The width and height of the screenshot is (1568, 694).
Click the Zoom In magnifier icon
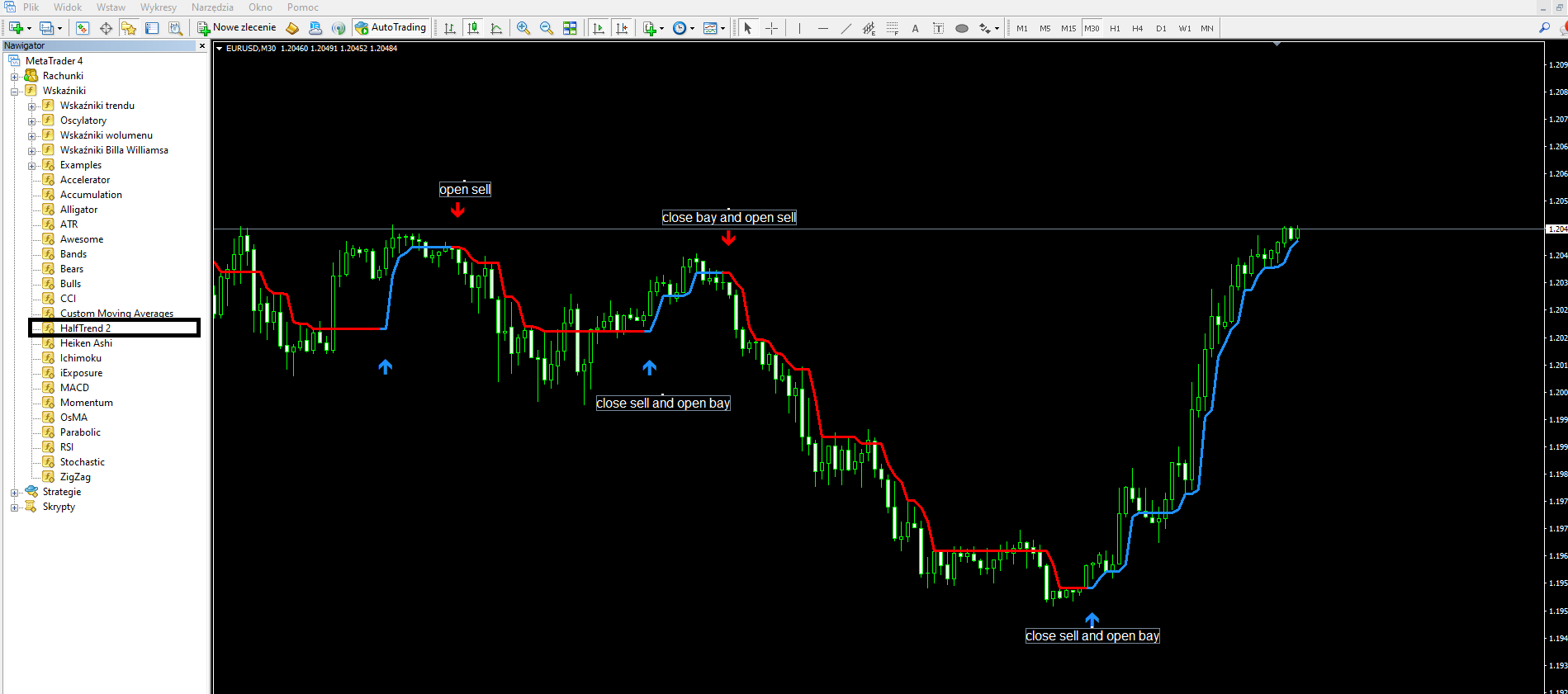pos(523,28)
